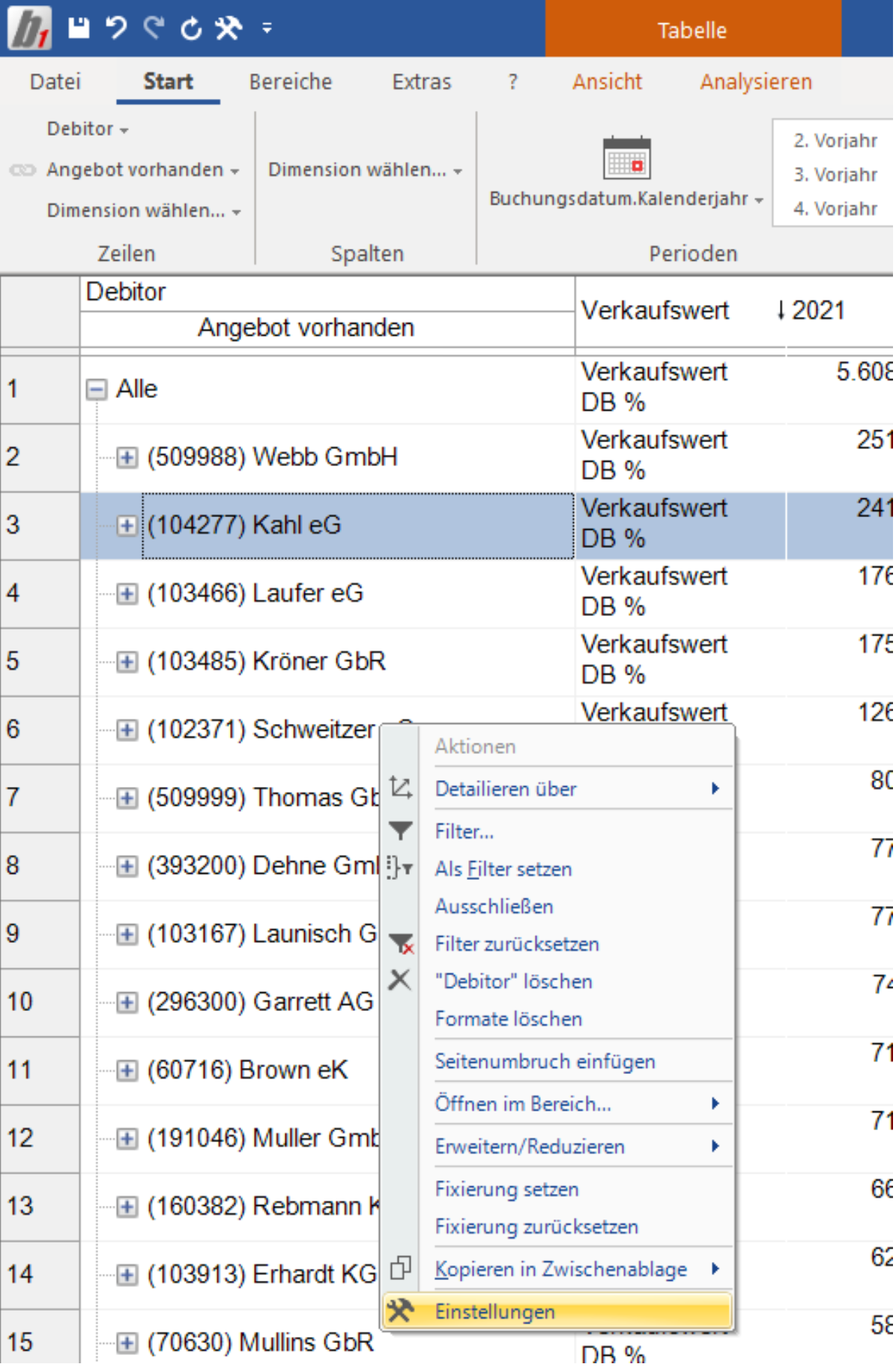Open the Debitor dimension dropdown
Viewport: 896px width, 1367px height.
(x=88, y=129)
